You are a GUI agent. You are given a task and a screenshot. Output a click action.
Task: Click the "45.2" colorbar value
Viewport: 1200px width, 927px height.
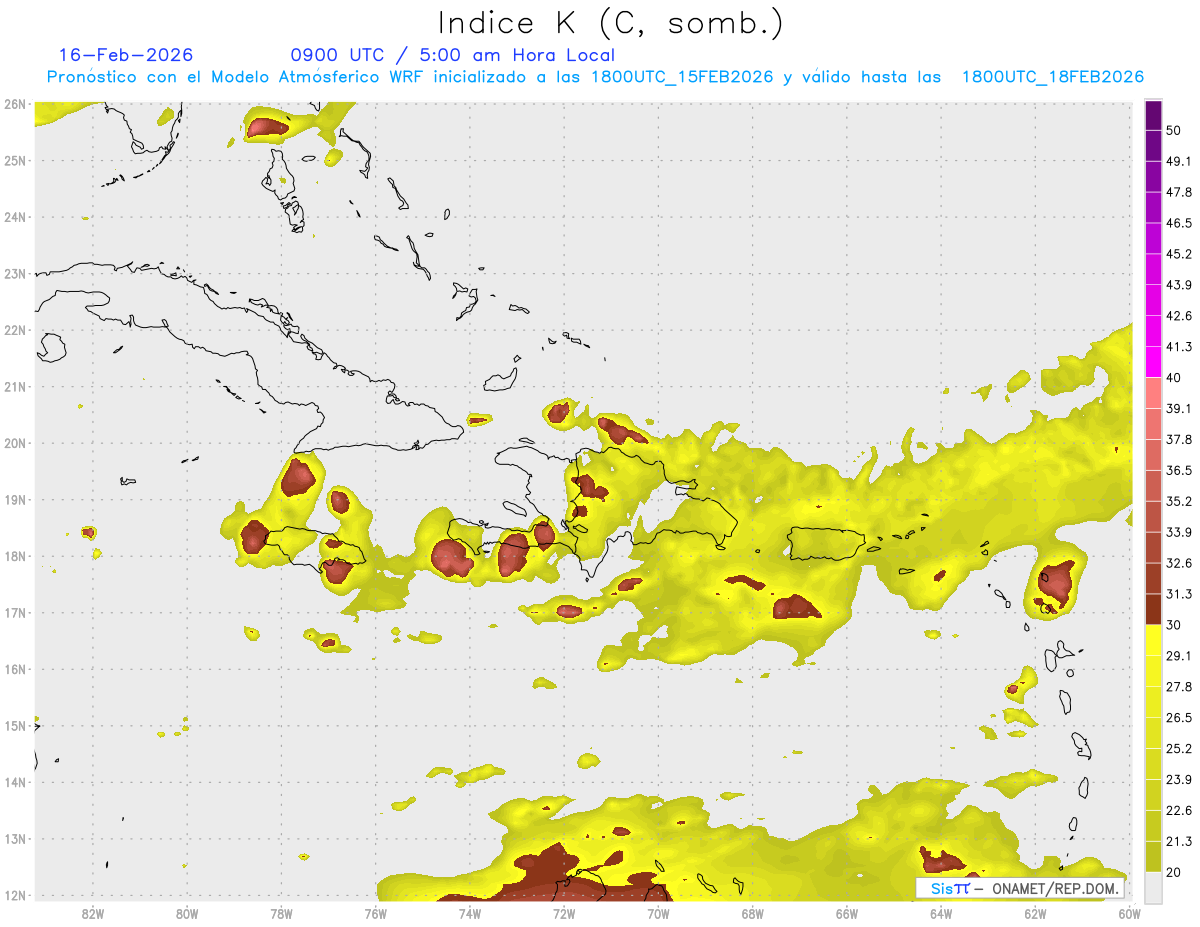[1179, 254]
